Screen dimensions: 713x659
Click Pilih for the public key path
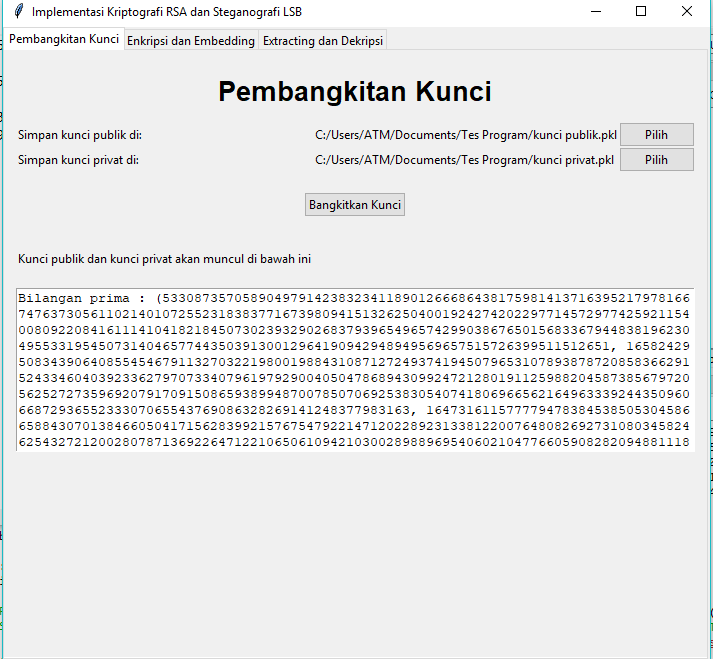point(657,135)
